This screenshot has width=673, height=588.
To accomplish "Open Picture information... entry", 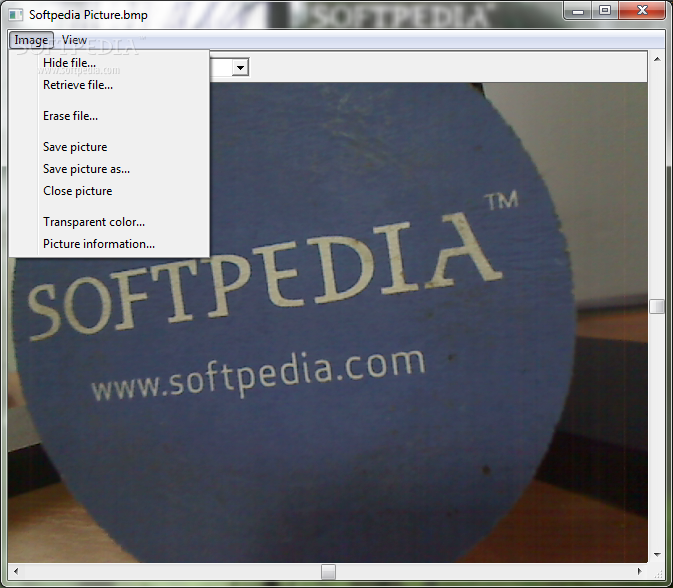I will (109, 244).
